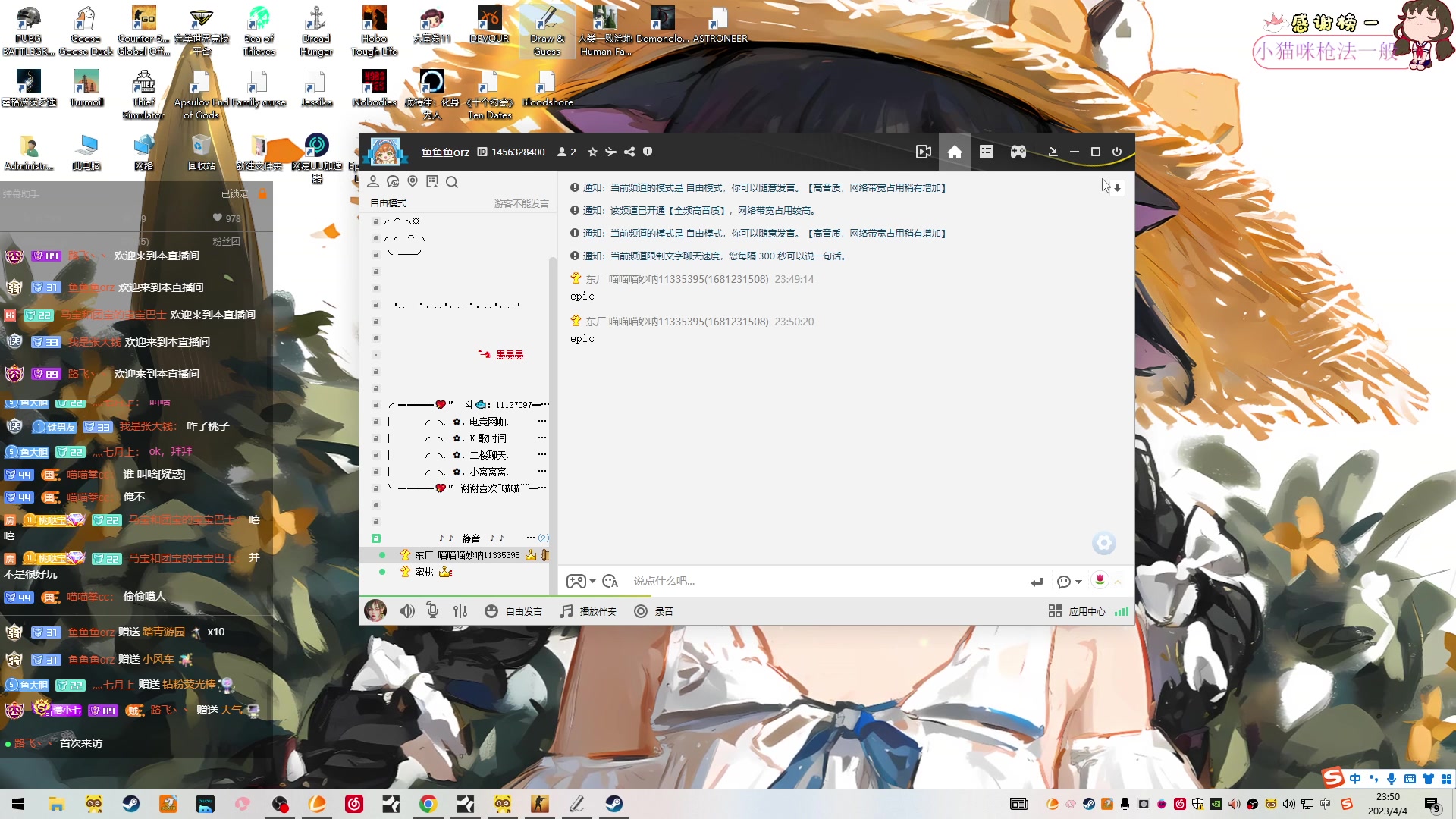Open the floating settings gear in chat area
The width and height of the screenshot is (1456, 819).
[x=1104, y=543]
